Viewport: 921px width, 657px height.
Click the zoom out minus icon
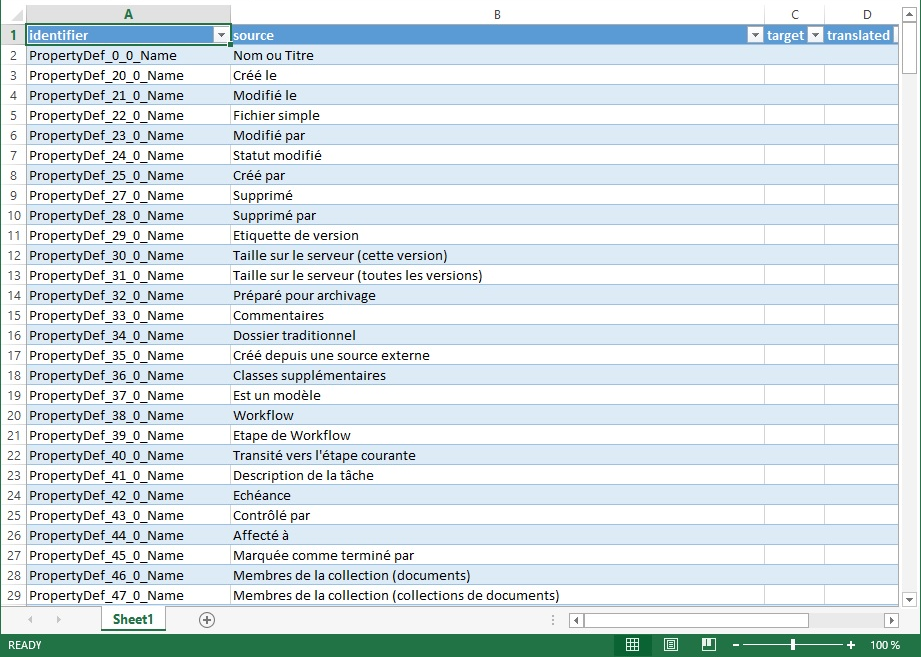pos(736,645)
